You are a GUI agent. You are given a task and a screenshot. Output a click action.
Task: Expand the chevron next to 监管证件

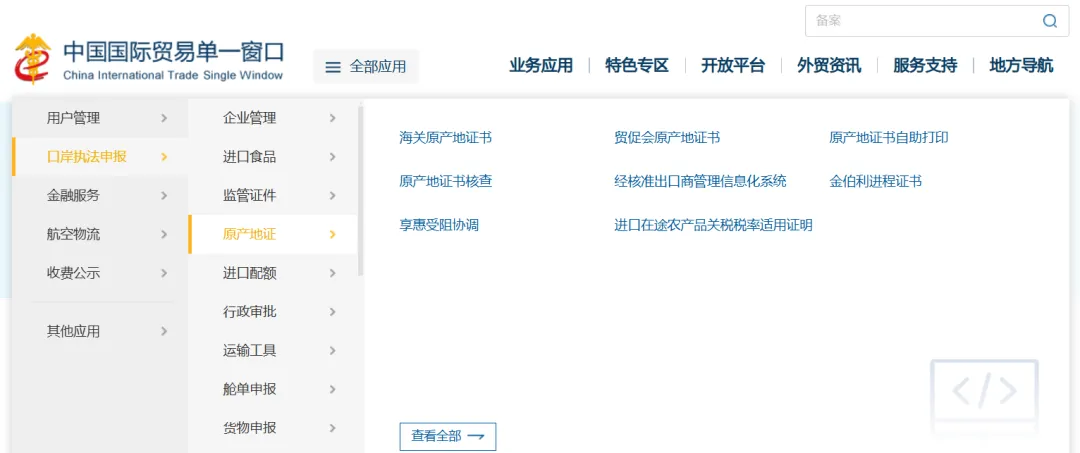(333, 196)
